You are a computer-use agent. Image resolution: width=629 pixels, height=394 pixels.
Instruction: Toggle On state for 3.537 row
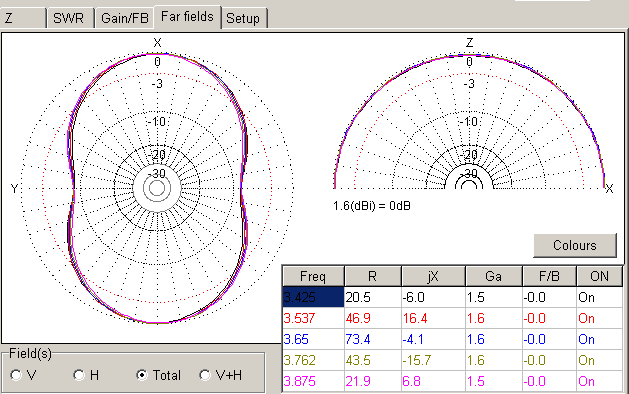tap(599, 318)
